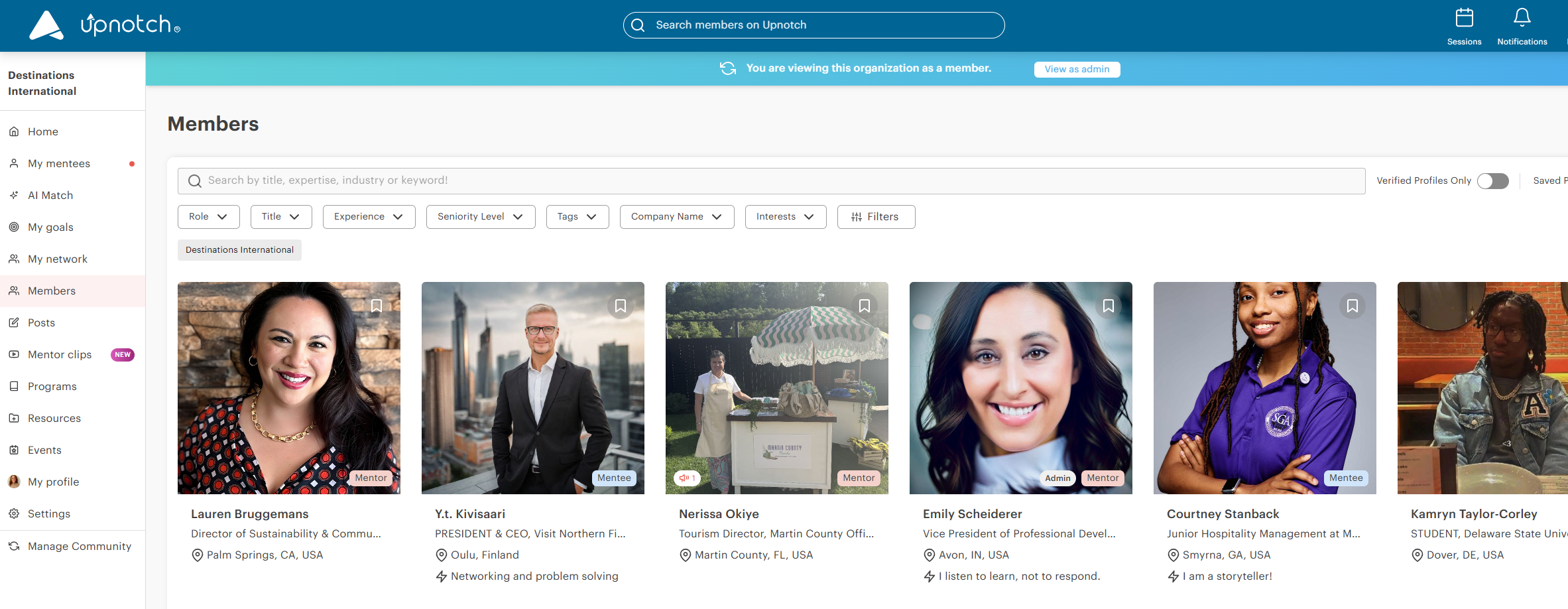Expand the Role filter dropdown
The height and width of the screenshot is (609, 1568).
(208, 217)
